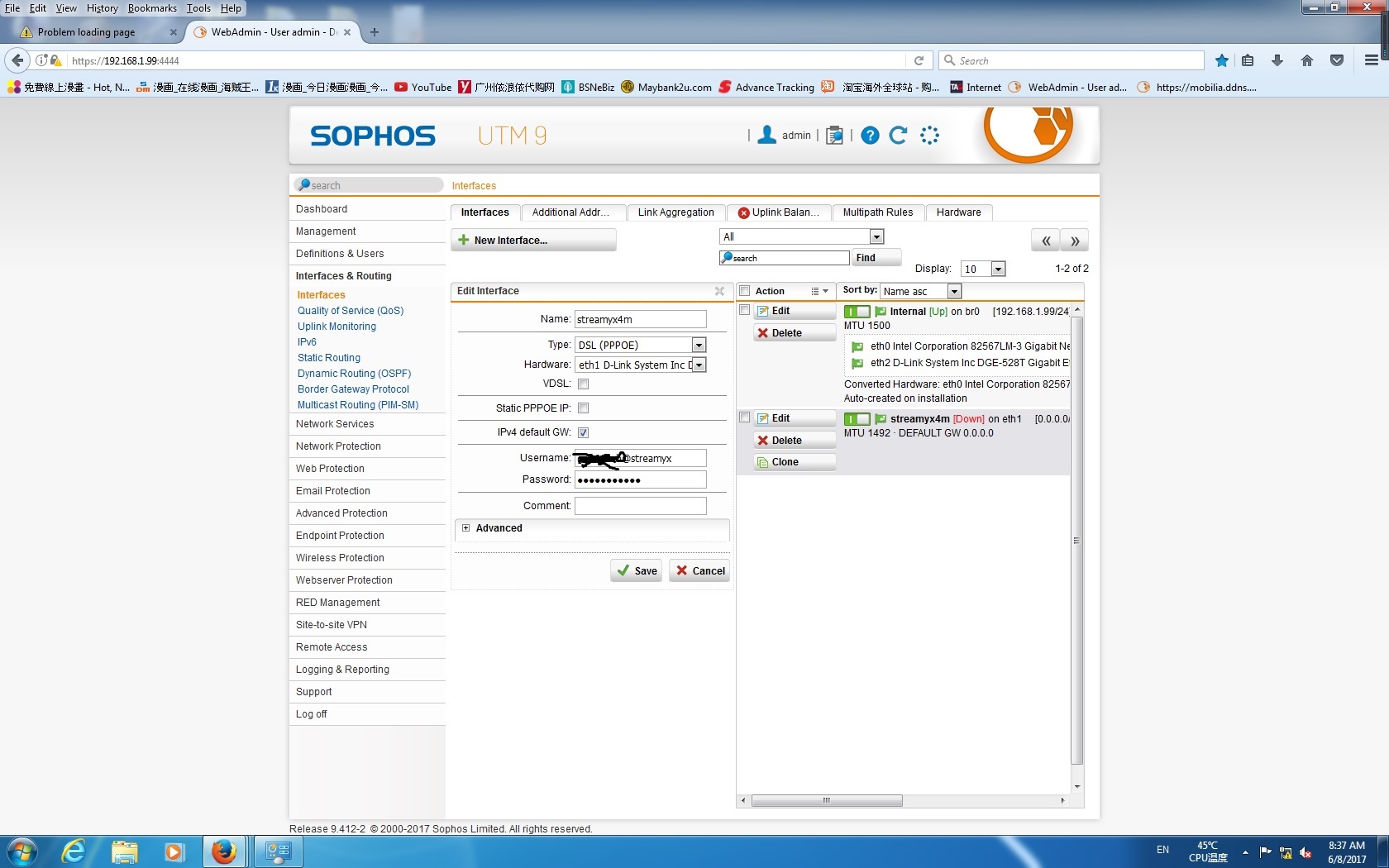Toggle IPv4 default GW checkbox
This screenshot has width=1389, height=868.
pyautogui.click(x=583, y=432)
